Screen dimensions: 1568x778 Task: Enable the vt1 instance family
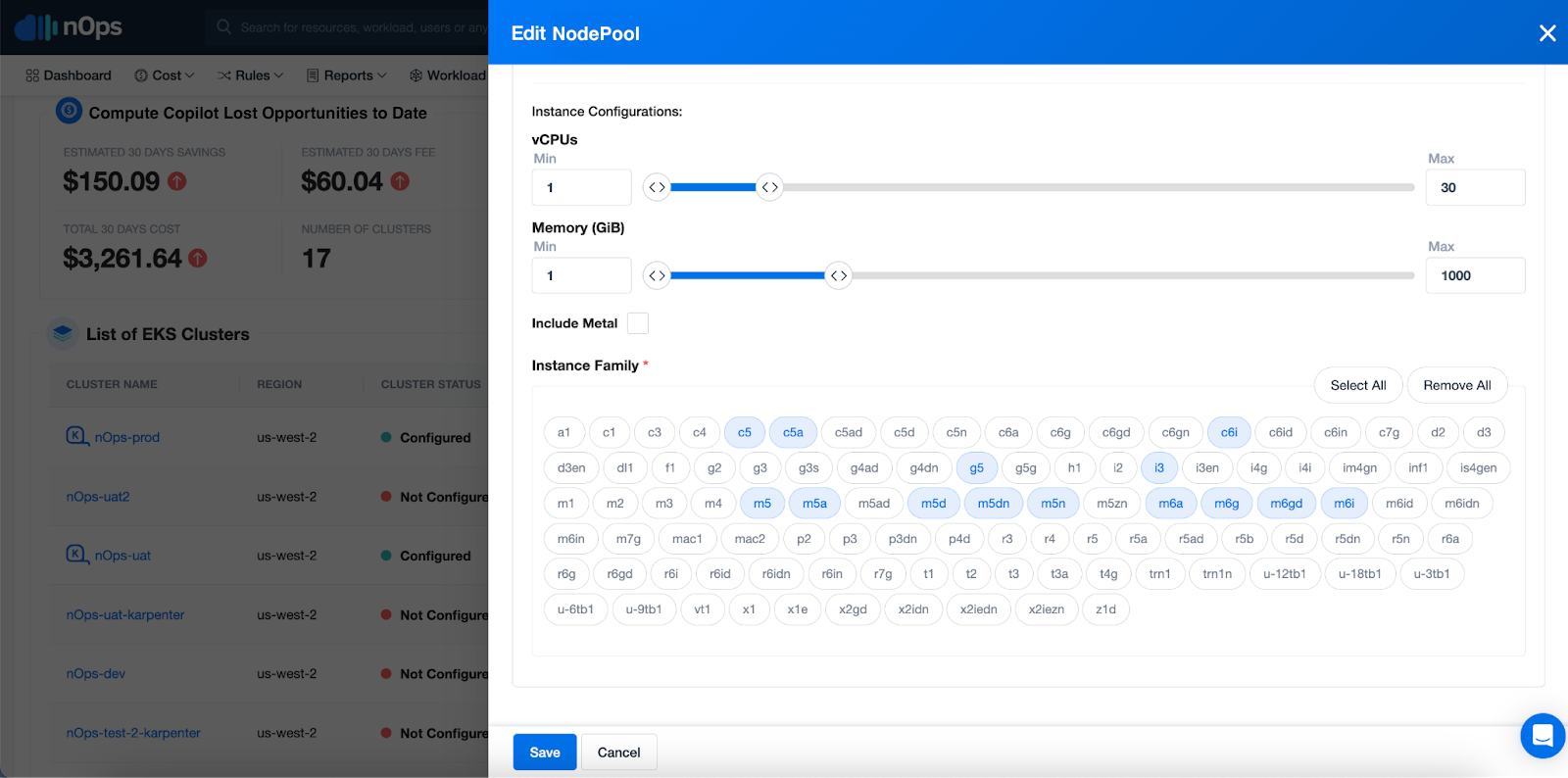point(703,608)
